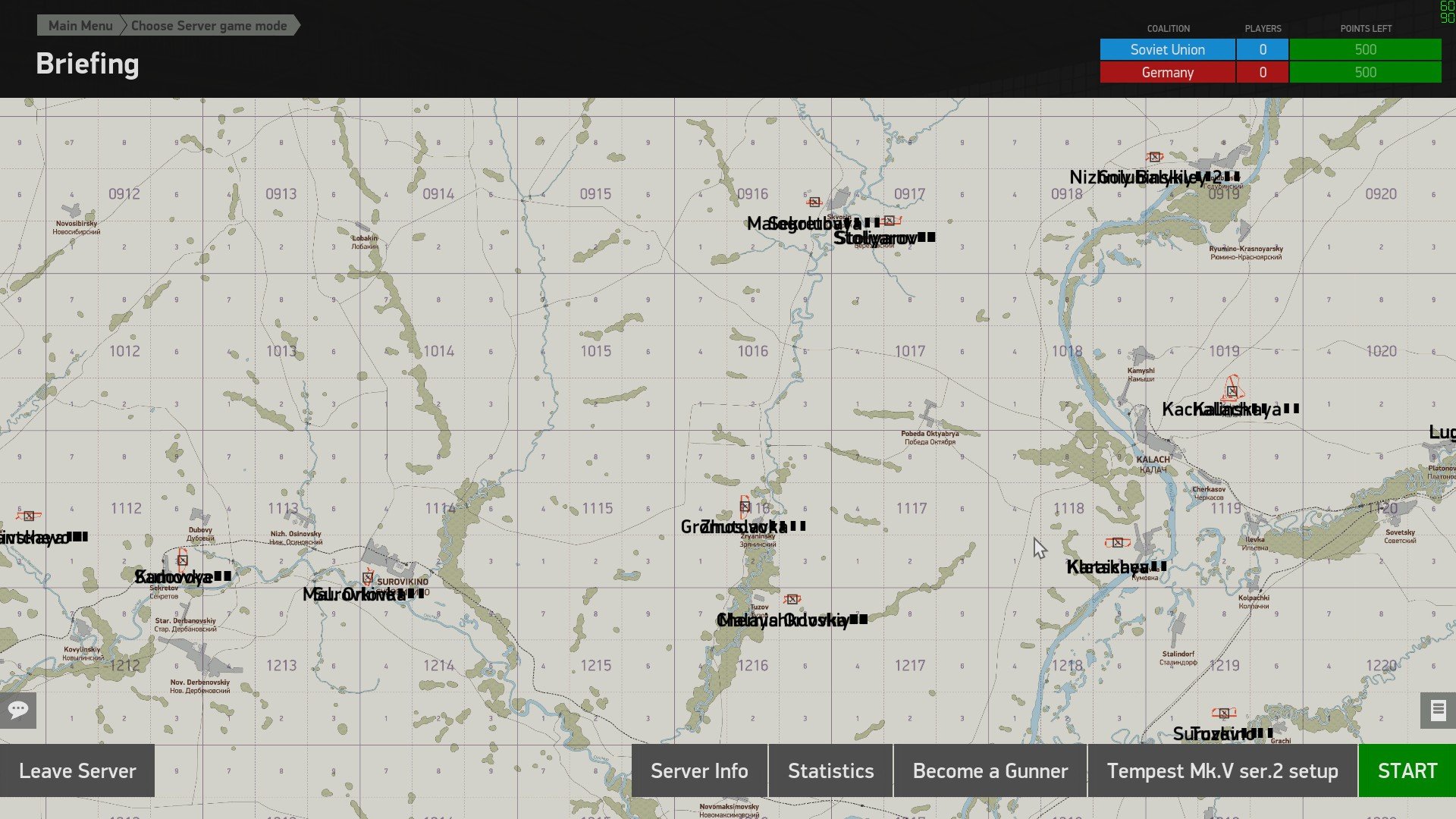Click grid square number 0920

(1381, 194)
